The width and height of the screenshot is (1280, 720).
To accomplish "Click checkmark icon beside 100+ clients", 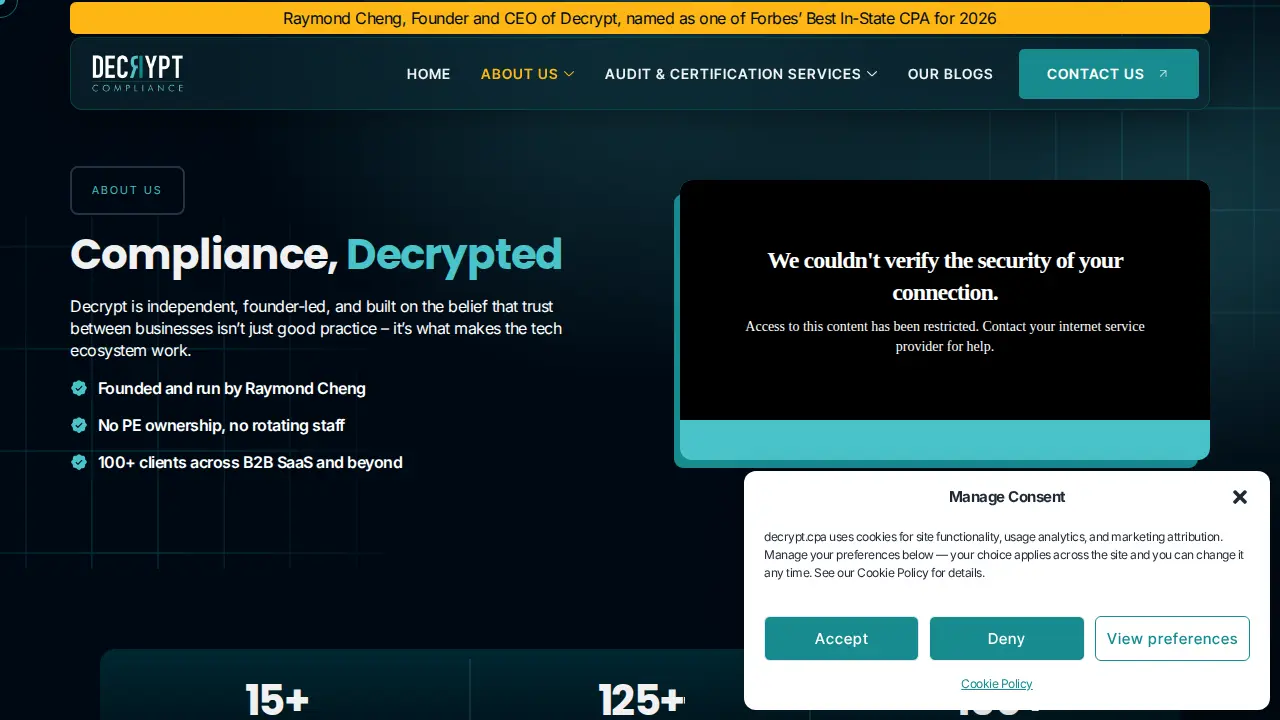I will point(79,462).
